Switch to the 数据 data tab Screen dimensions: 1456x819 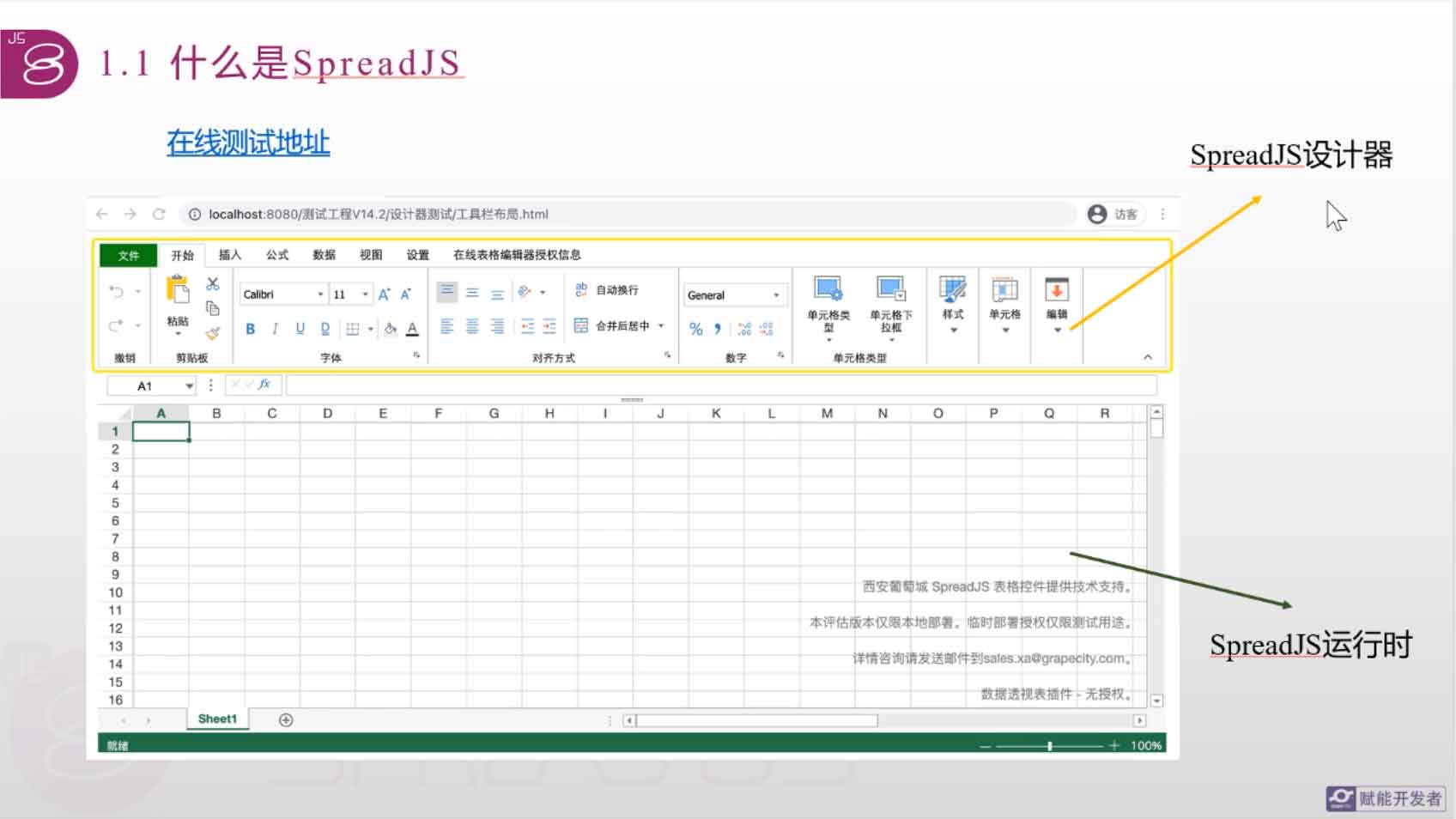(325, 255)
